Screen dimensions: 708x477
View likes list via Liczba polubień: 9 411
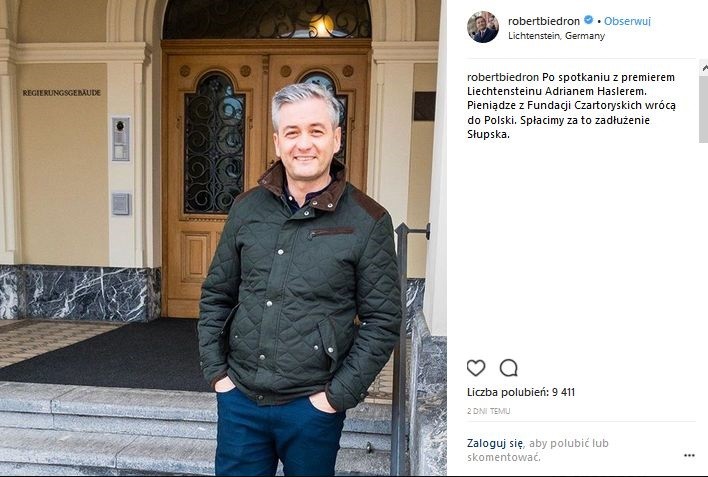[521, 392]
